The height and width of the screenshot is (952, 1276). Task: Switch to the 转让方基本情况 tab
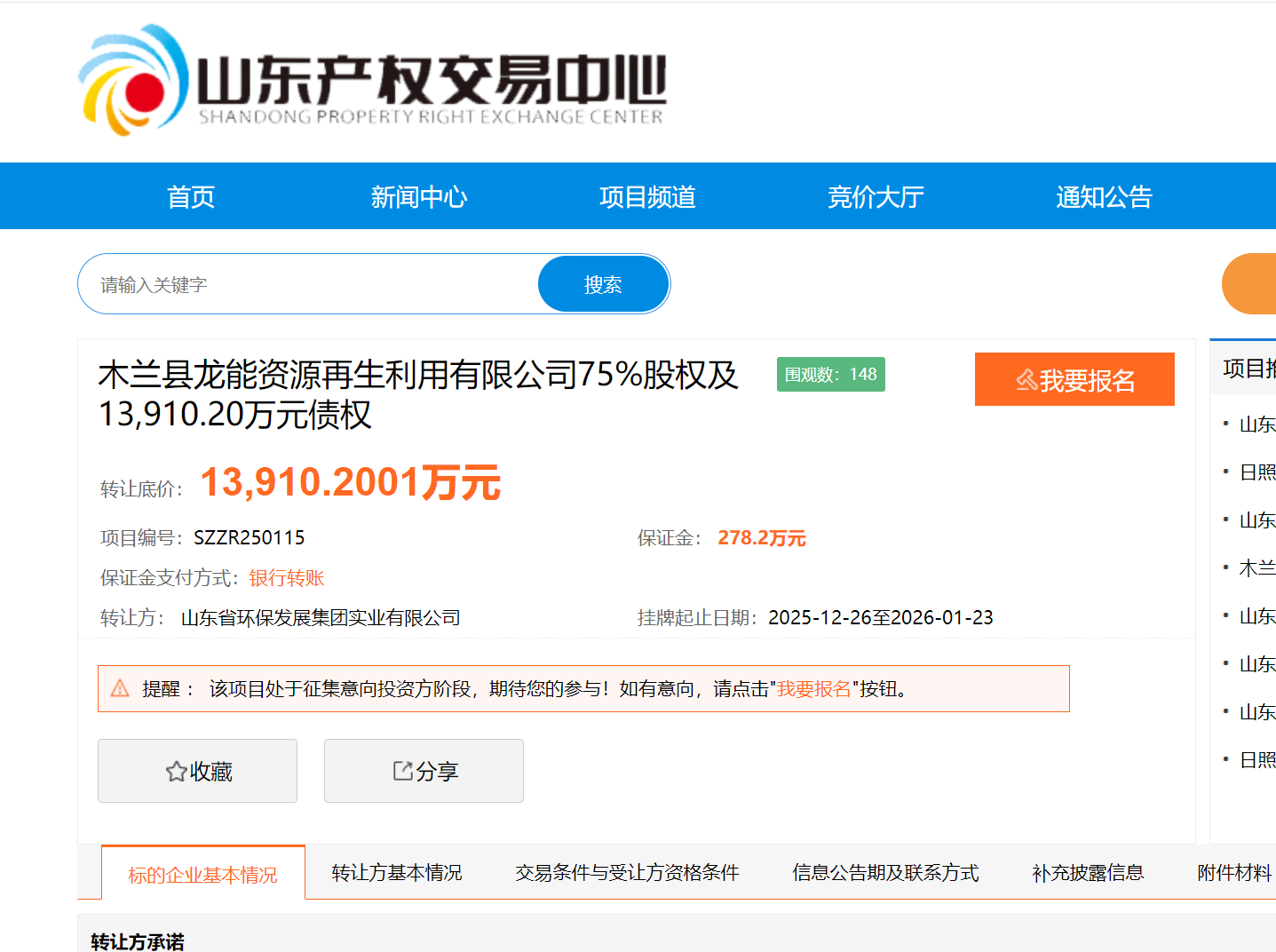coord(397,873)
